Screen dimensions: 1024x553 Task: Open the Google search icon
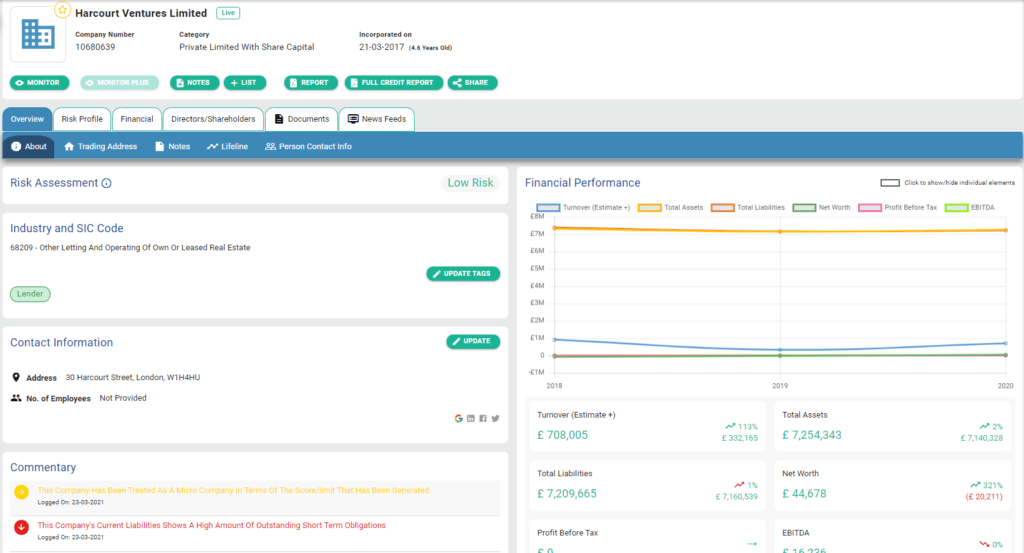point(458,419)
